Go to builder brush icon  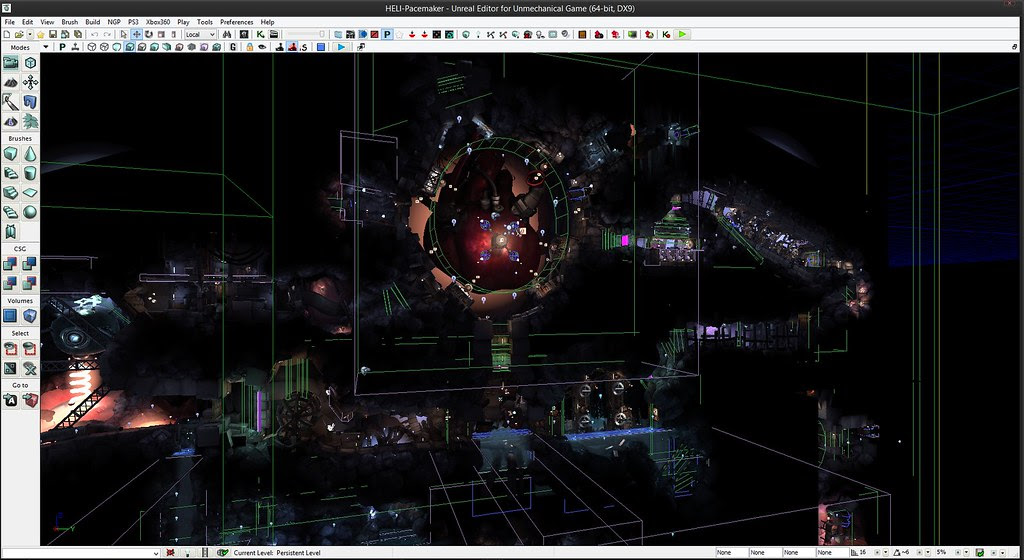pos(30,400)
